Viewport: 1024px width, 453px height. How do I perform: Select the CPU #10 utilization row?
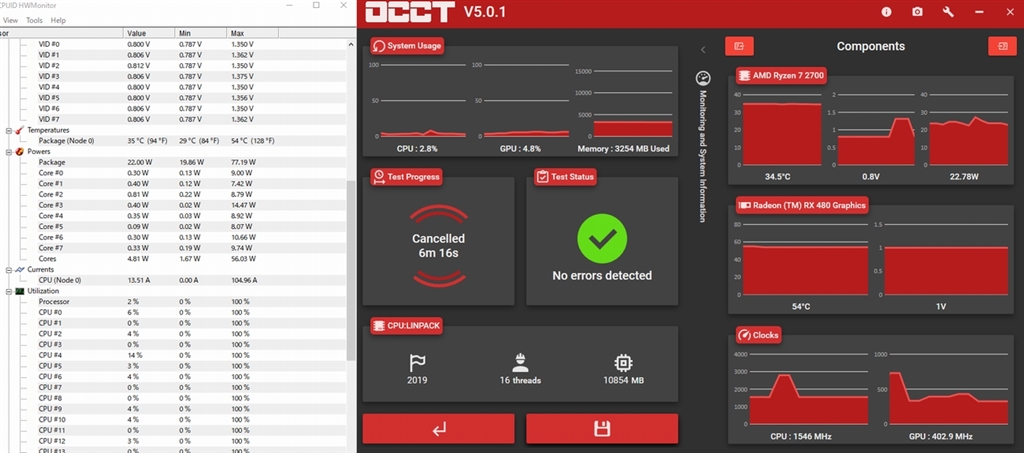(173, 420)
